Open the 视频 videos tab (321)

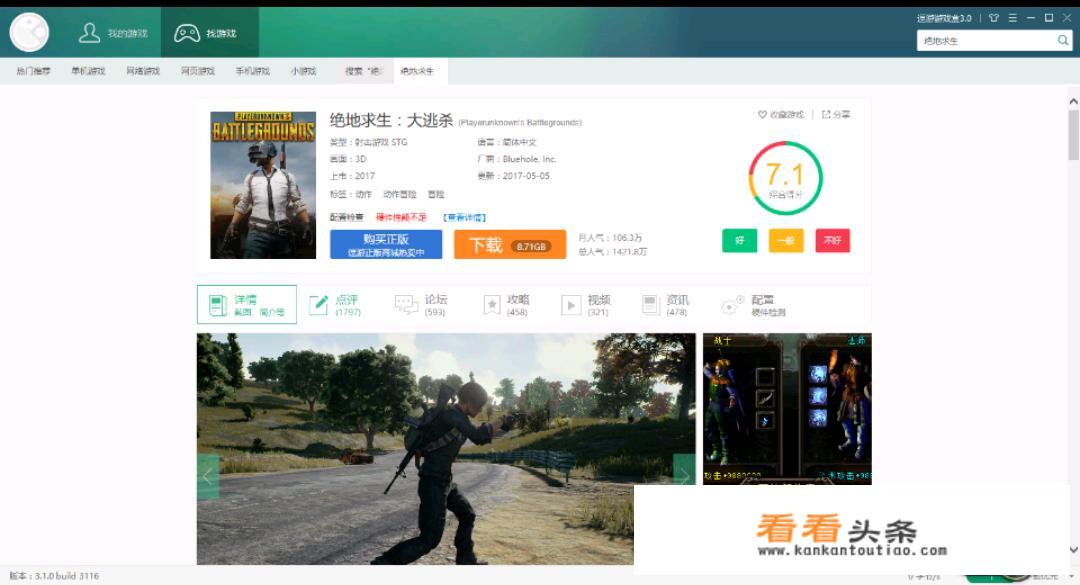(x=586, y=305)
